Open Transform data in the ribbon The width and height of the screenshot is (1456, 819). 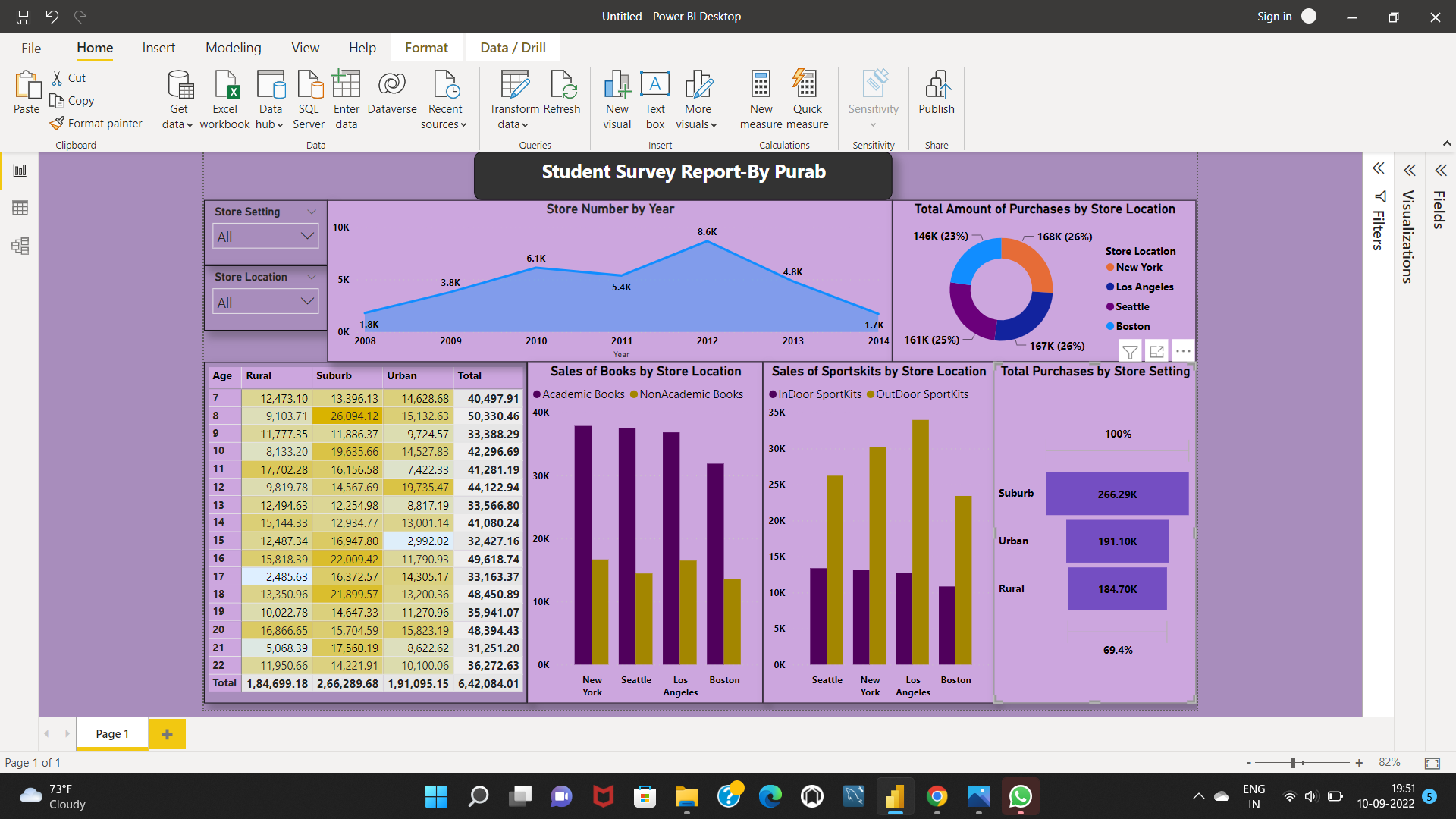514,99
